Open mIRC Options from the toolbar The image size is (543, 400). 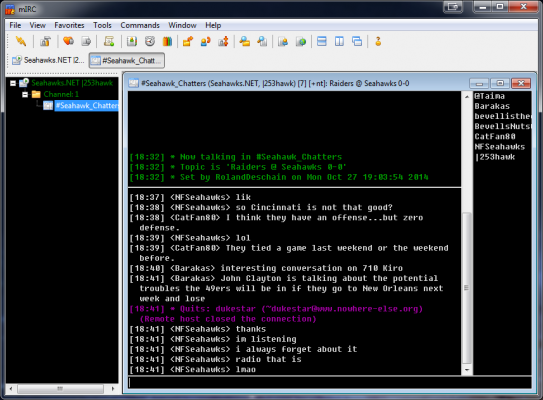(x=45, y=41)
